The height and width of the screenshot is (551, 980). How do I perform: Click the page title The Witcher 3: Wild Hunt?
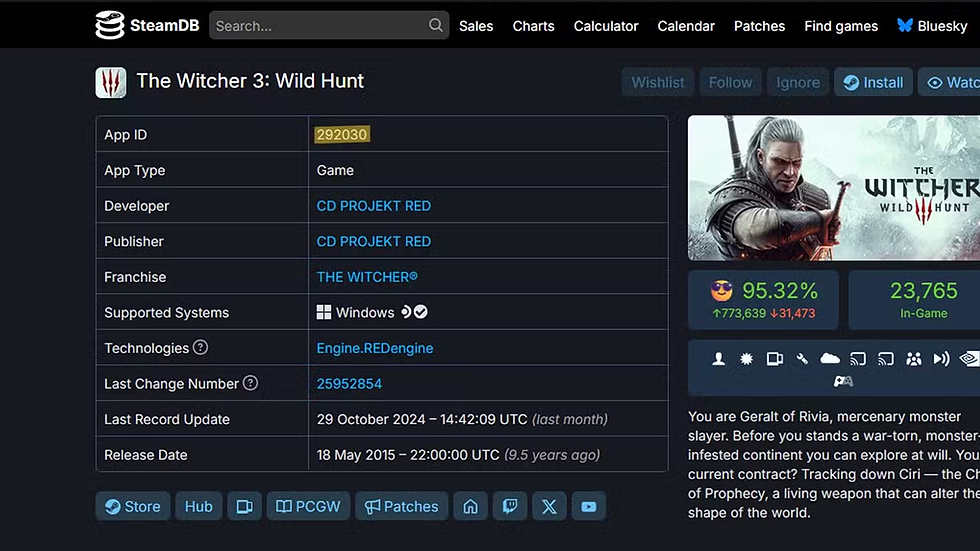point(250,81)
